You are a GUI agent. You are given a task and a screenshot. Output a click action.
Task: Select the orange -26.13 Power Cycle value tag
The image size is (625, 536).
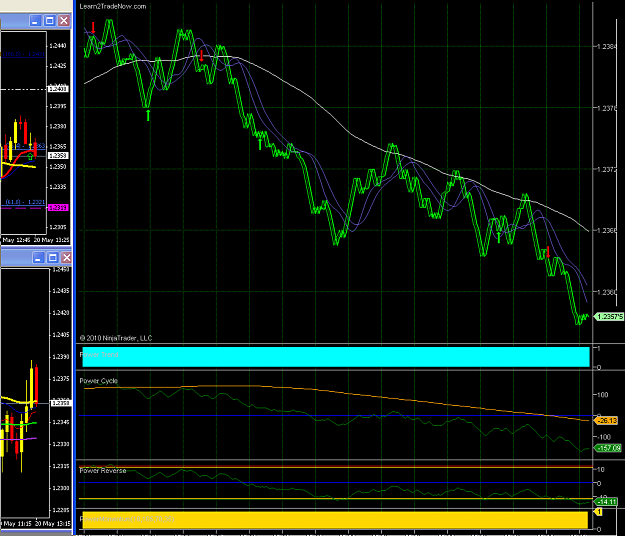click(606, 420)
